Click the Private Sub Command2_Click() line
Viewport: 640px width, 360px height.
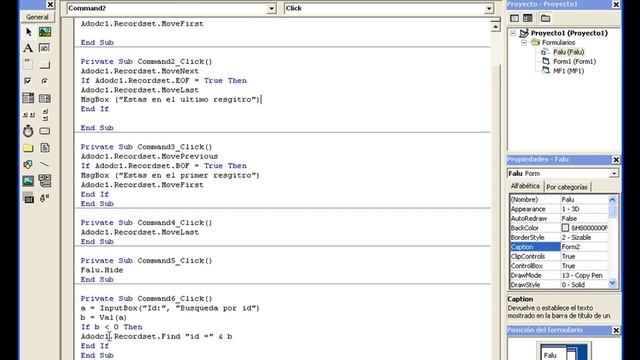pos(147,62)
